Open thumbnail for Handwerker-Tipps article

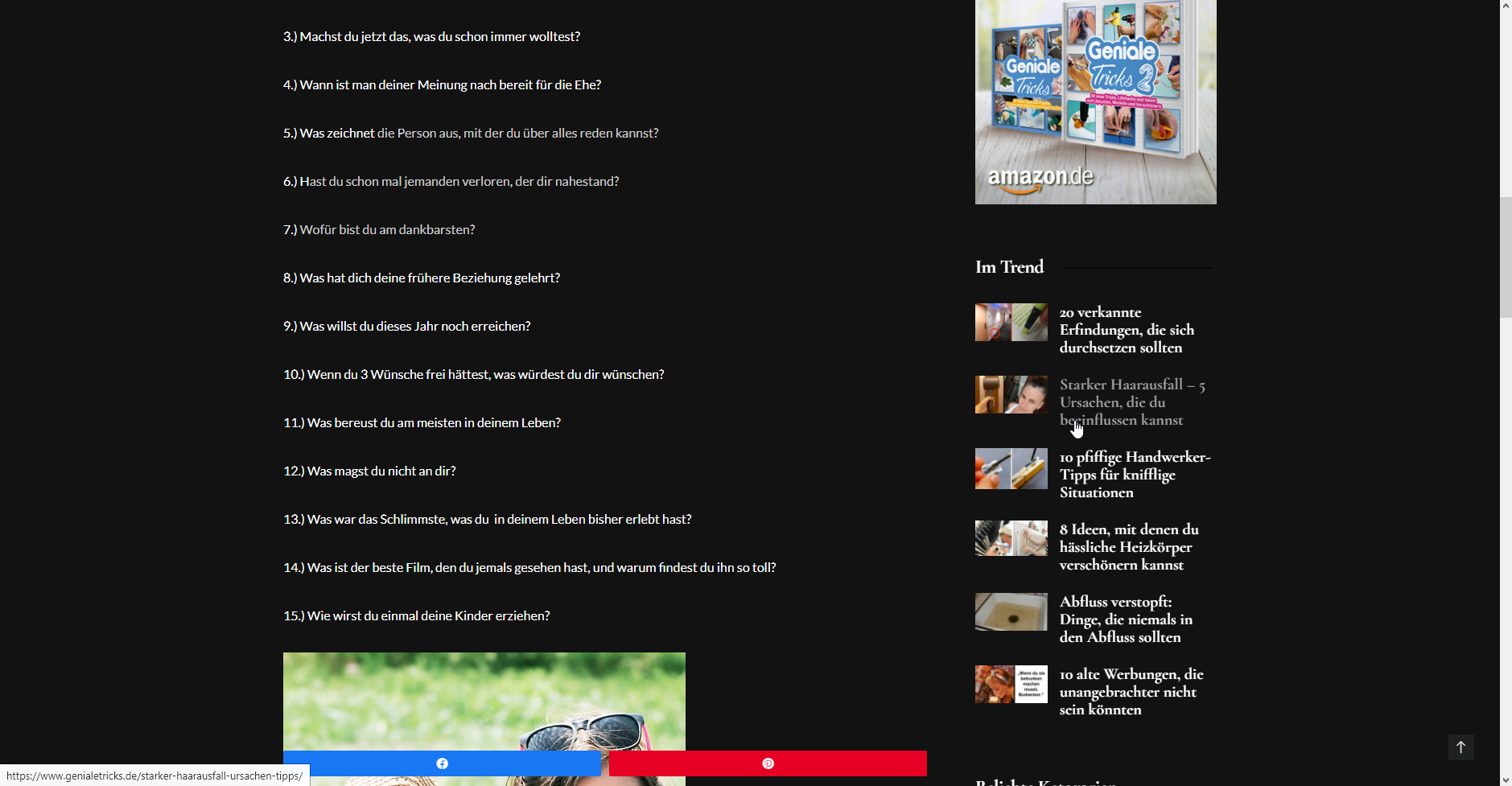pyautogui.click(x=1011, y=468)
